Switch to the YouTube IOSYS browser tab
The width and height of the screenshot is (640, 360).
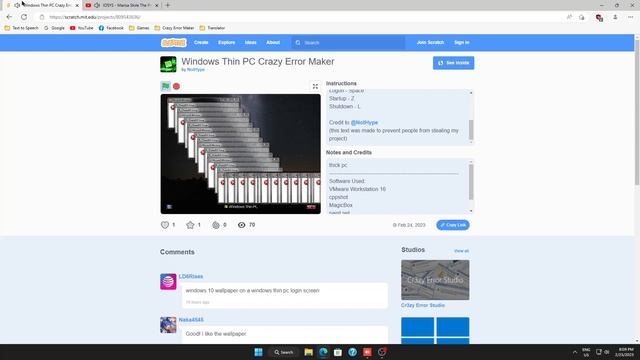pos(121,5)
